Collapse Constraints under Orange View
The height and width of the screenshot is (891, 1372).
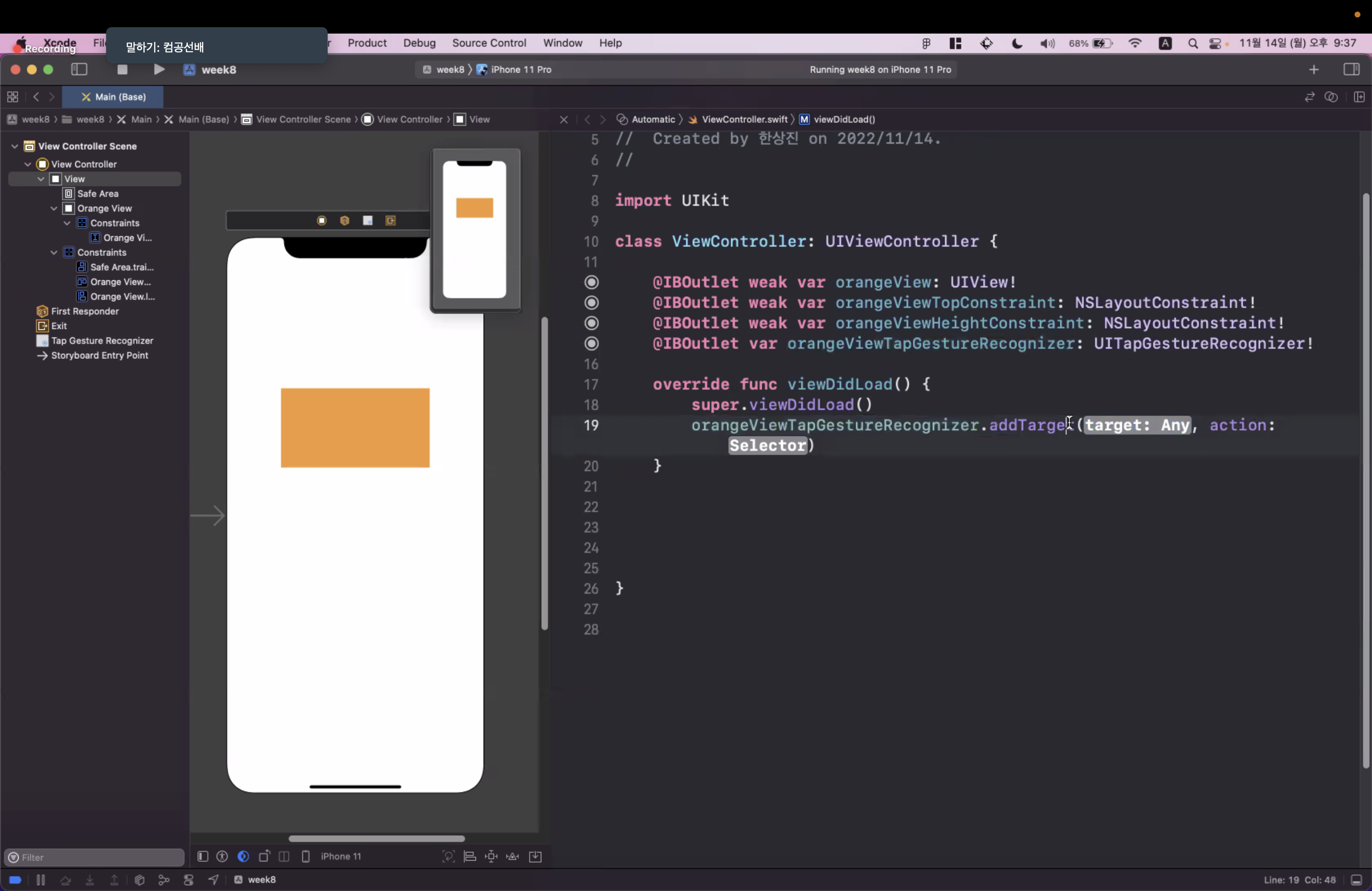pos(68,223)
